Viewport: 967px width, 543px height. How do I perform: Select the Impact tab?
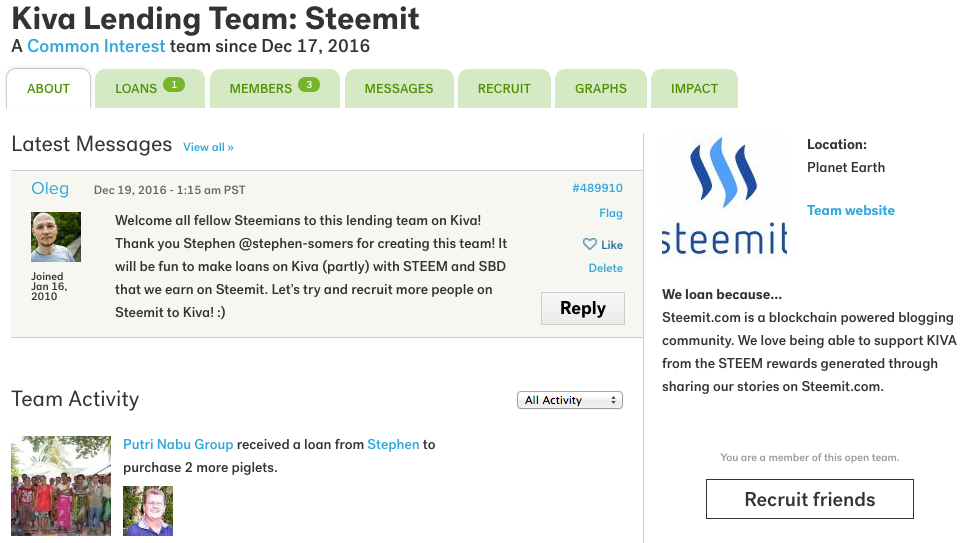(x=694, y=89)
